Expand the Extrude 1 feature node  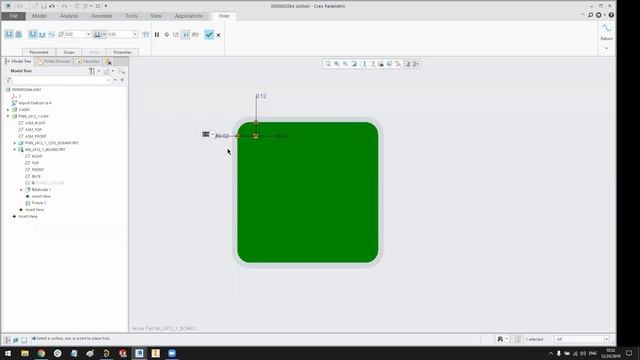coord(21,190)
